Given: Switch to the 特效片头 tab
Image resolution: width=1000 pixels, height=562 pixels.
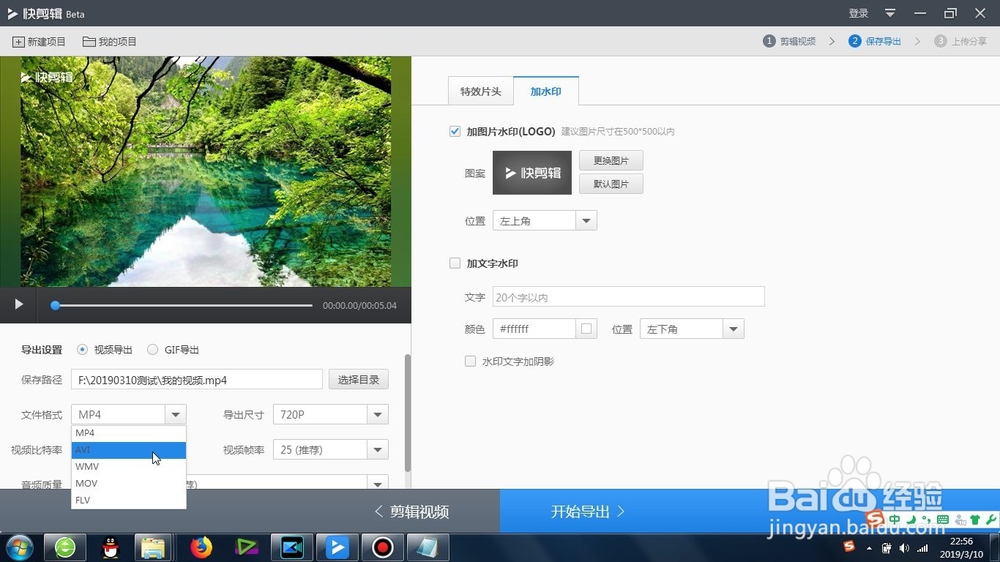Looking at the screenshot, I should (x=480, y=91).
